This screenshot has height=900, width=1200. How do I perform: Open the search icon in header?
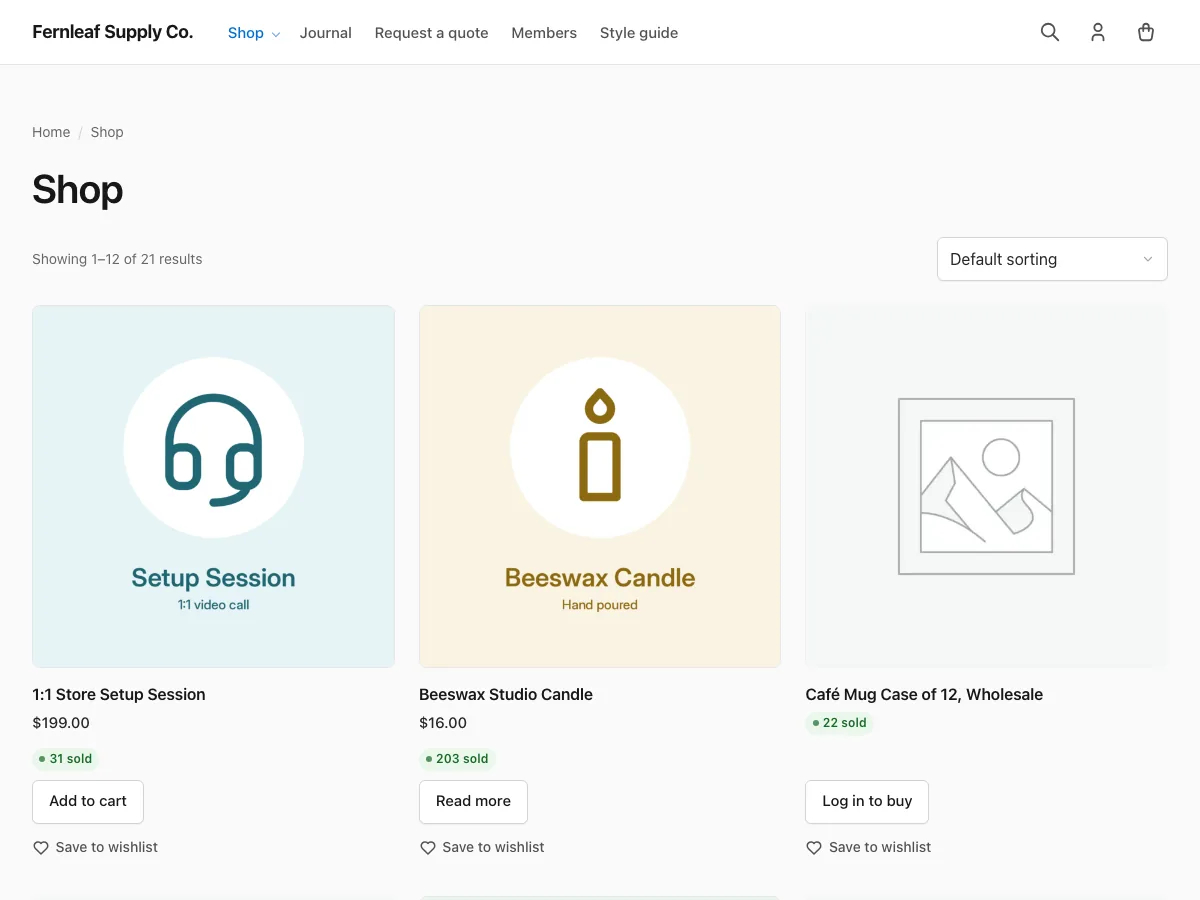pos(1049,32)
